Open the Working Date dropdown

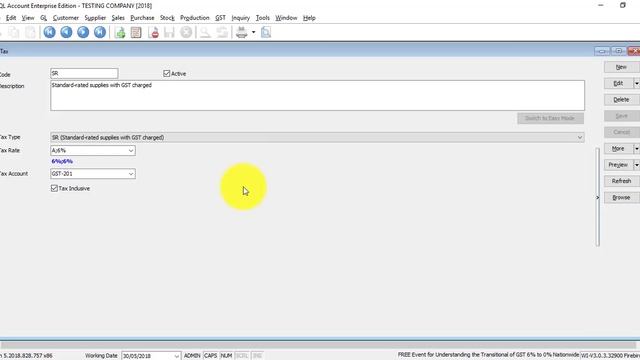pos(176,356)
